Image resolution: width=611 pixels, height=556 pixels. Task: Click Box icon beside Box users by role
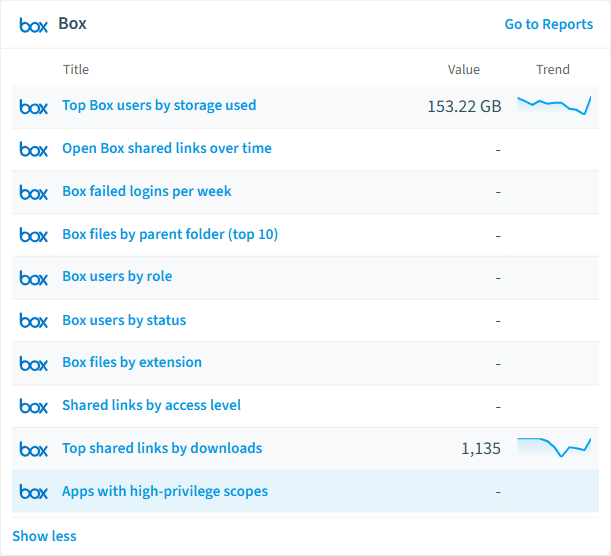click(x=34, y=278)
